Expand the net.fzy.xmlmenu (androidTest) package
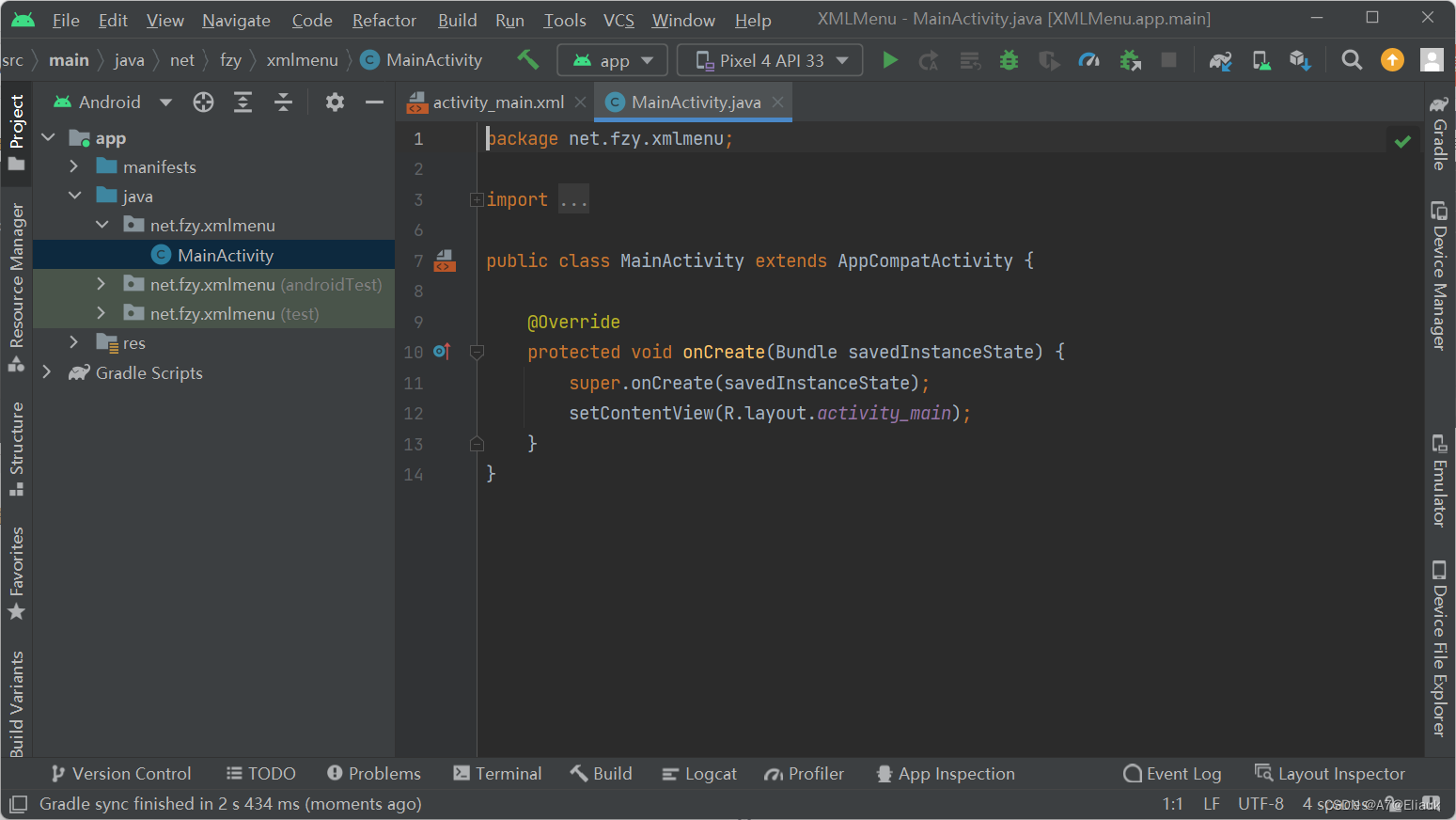This screenshot has height=820, width=1456. pyautogui.click(x=102, y=284)
